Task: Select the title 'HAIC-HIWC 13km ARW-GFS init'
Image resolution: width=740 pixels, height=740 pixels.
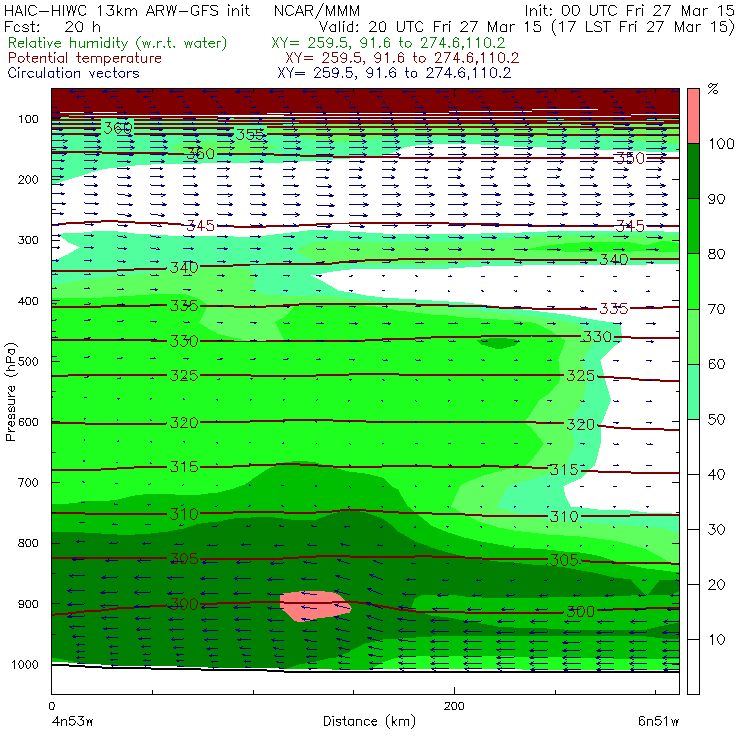Action: click(126, 10)
